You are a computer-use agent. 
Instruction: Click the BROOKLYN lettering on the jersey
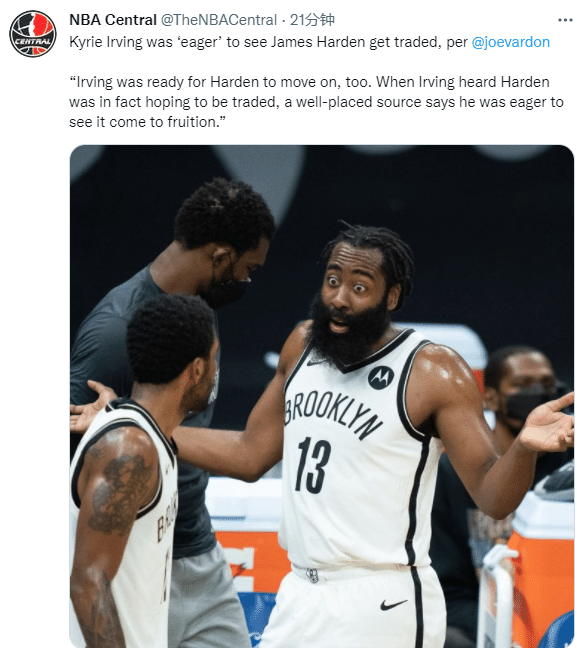[x=332, y=415]
